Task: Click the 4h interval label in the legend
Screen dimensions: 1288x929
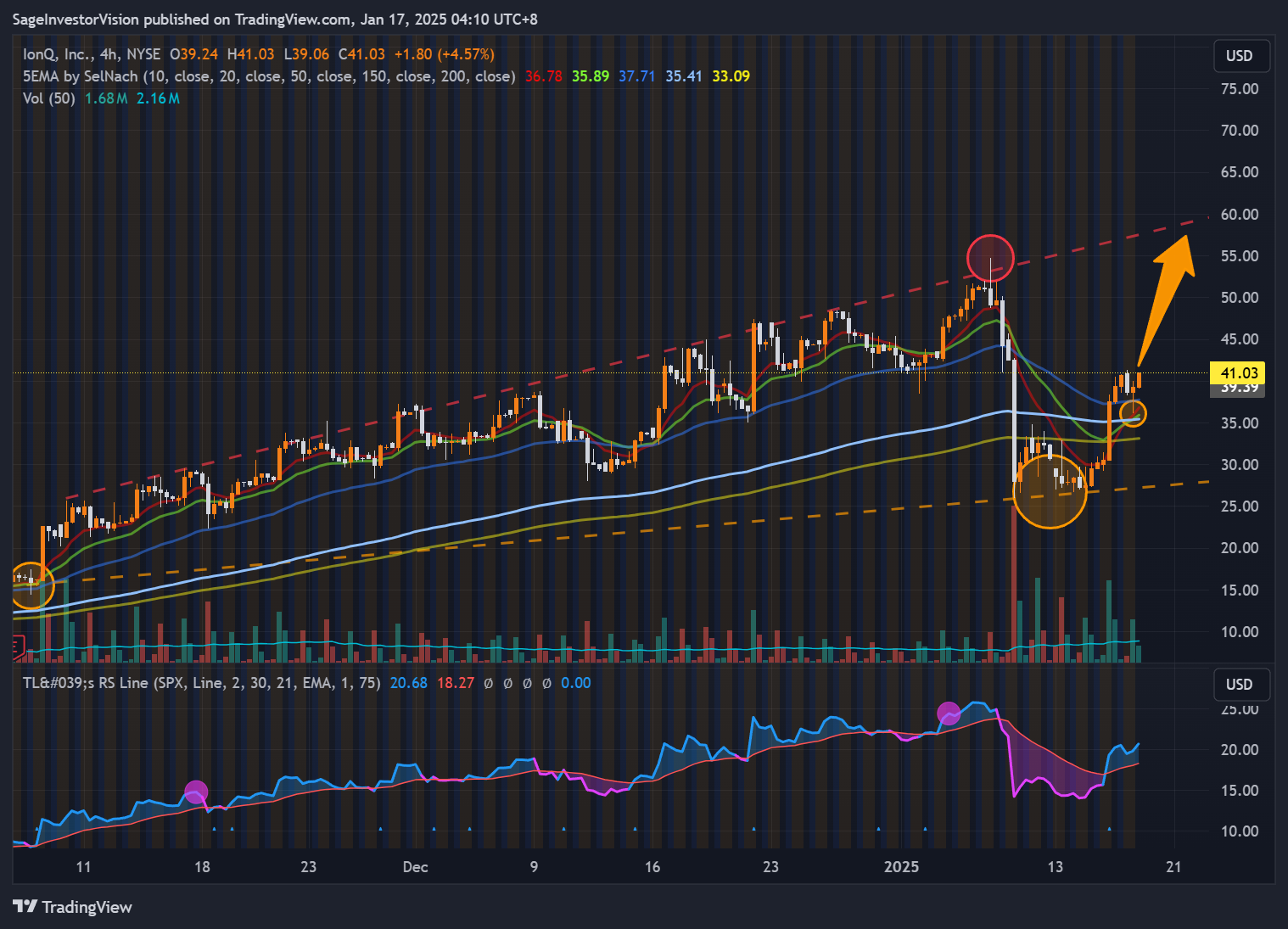Action: click(109, 54)
